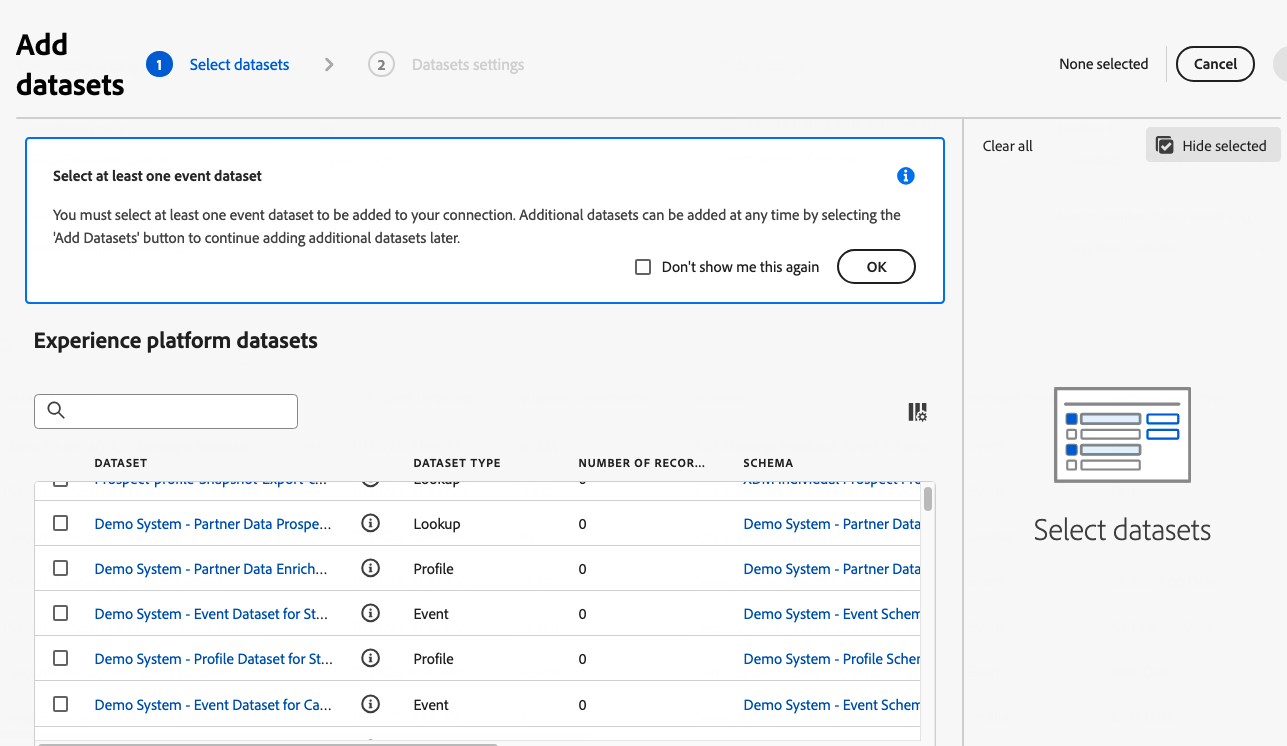This screenshot has width=1287, height=746.
Task: Show info for Event Dataset for Ca... row
Action: (371, 705)
